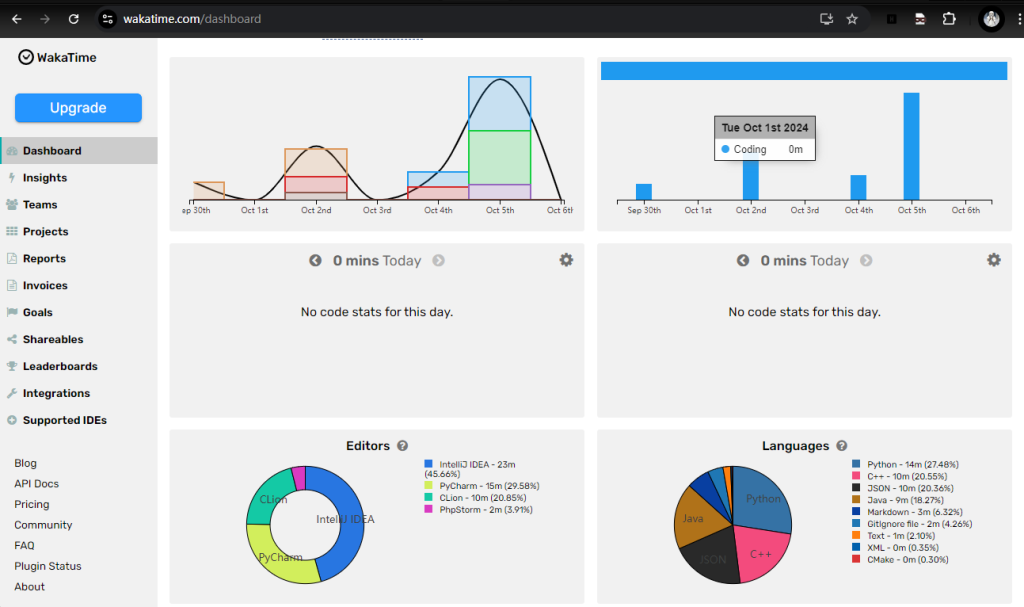Image resolution: width=1024 pixels, height=607 pixels.
Task: Open settings gear on left stats panel
Action: (x=566, y=260)
